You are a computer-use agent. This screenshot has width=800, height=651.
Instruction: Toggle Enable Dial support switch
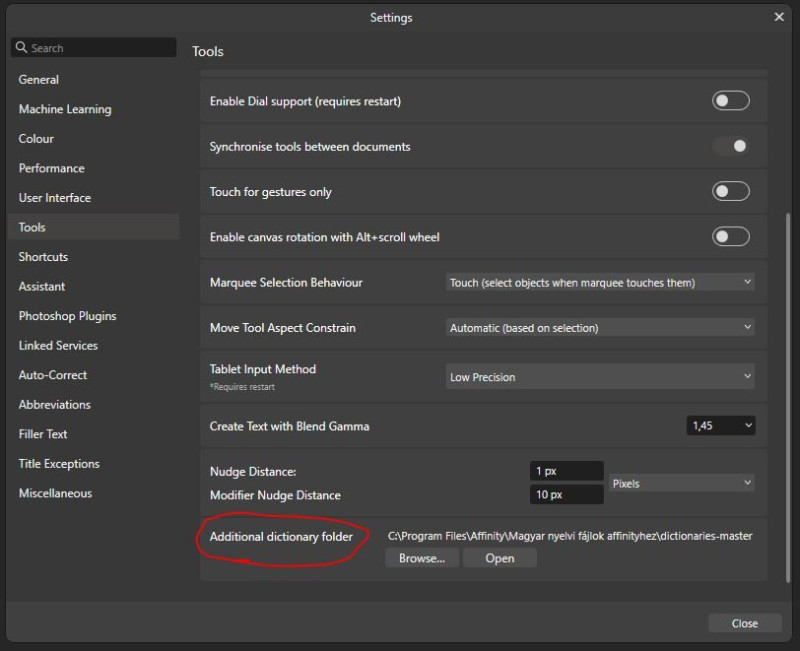731,101
